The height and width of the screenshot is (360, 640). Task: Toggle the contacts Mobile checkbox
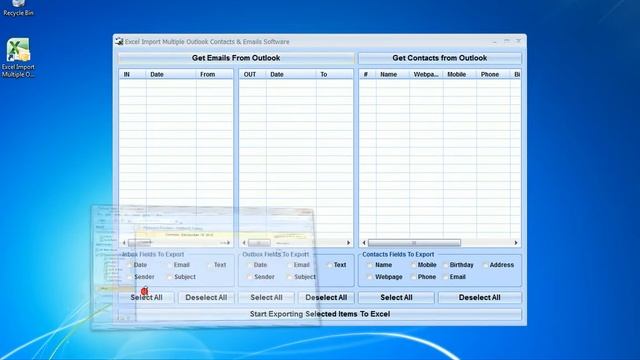(413, 265)
